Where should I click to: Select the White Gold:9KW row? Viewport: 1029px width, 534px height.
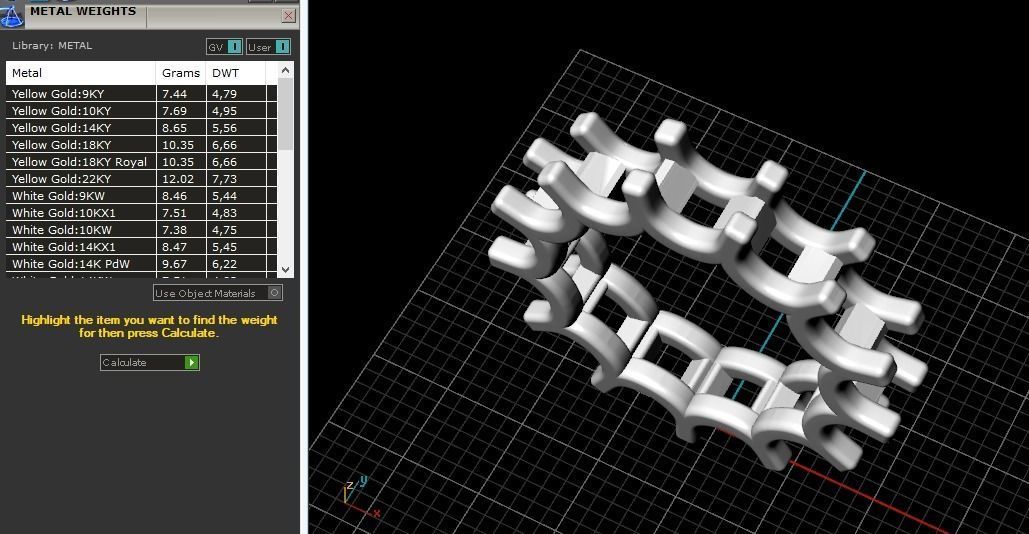click(x=141, y=196)
